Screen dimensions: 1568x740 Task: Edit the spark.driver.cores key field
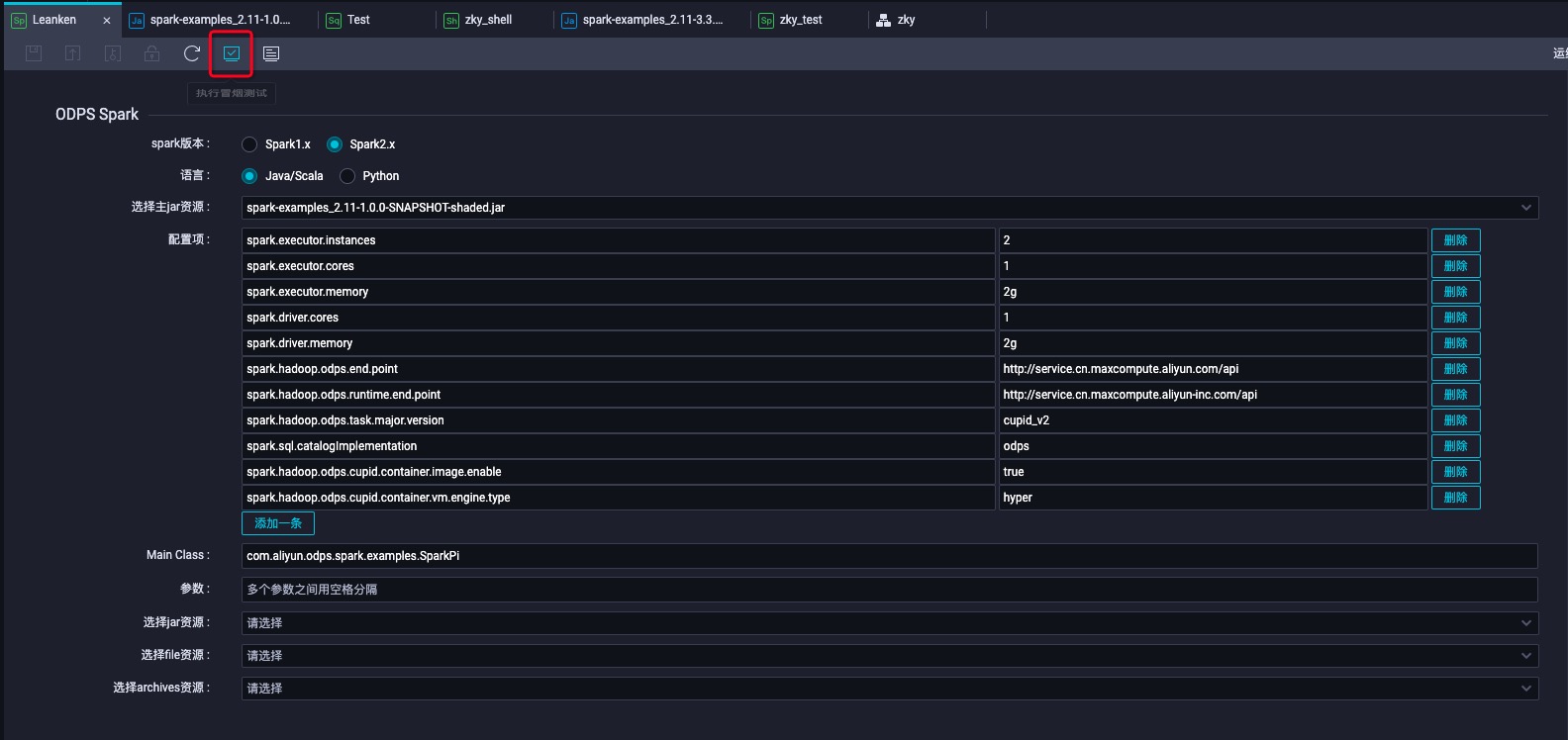click(x=619, y=318)
